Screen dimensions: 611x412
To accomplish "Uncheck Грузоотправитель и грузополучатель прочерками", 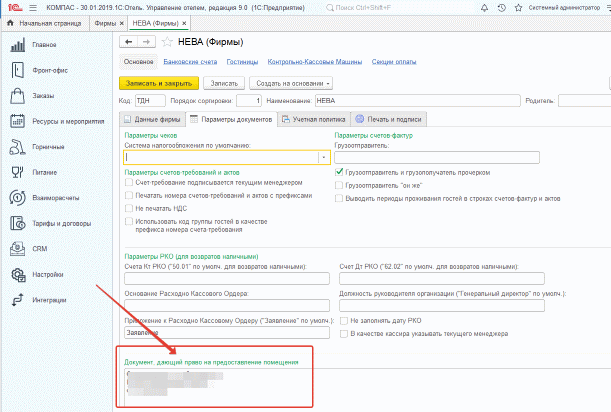I will click(x=339, y=172).
